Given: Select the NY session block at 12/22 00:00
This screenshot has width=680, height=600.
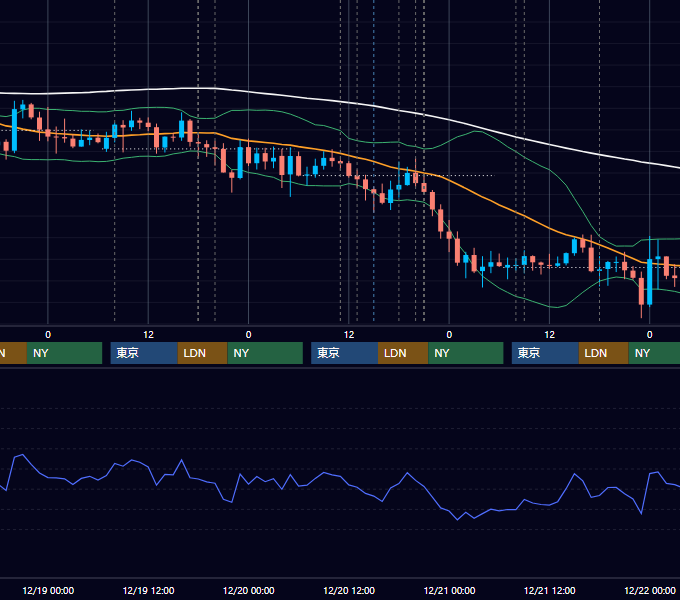Looking at the screenshot, I should (x=654, y=353).
